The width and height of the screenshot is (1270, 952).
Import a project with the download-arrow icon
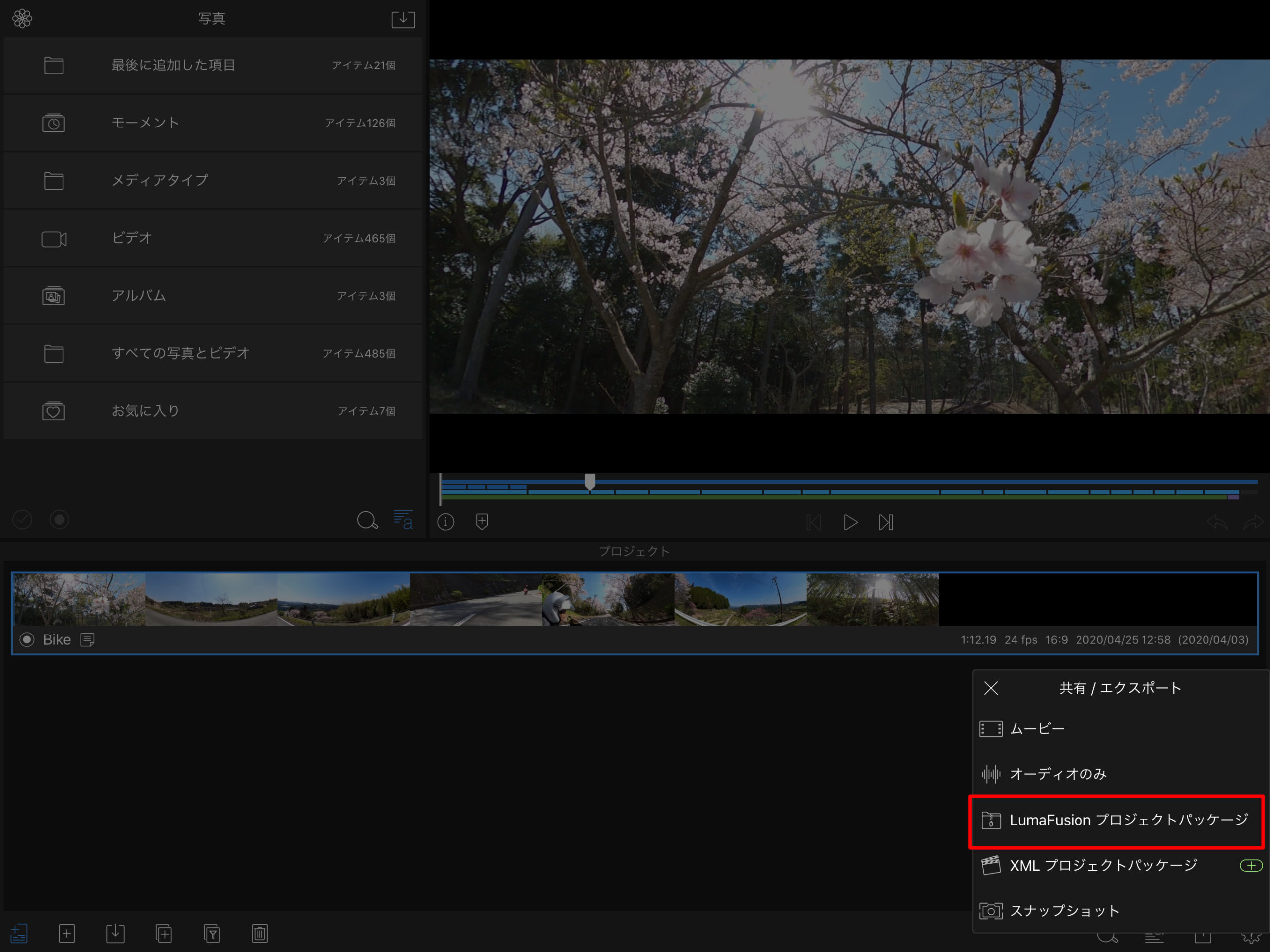(x=115, y=934)
